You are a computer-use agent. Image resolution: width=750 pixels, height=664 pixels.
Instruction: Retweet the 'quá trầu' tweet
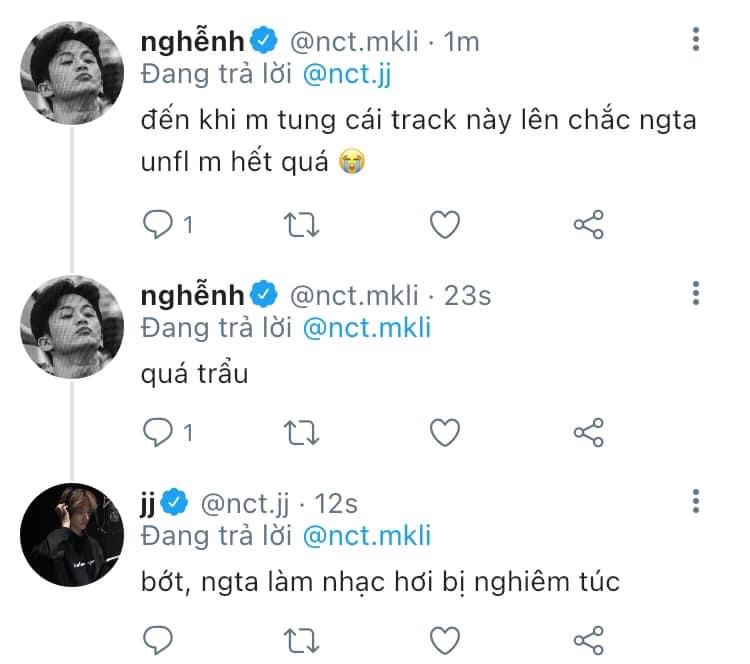point(301,432)
